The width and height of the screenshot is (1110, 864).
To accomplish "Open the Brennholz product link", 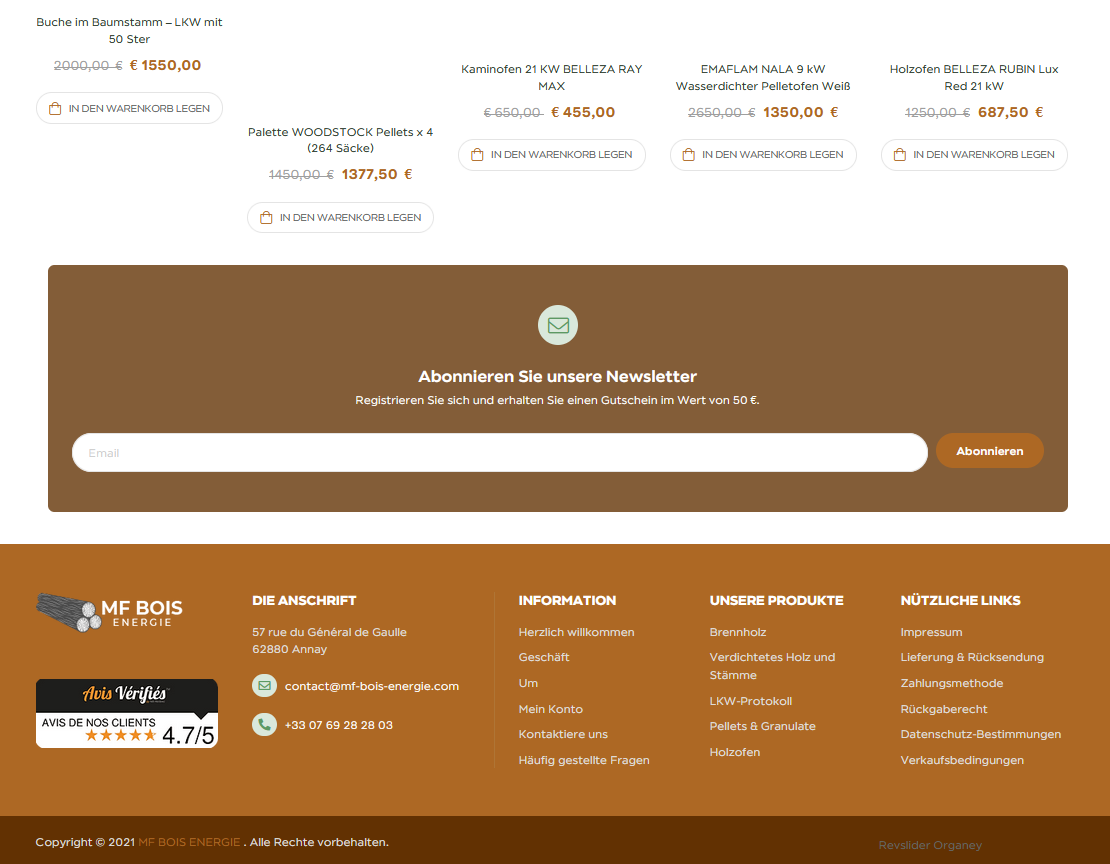I will point(737,632).
